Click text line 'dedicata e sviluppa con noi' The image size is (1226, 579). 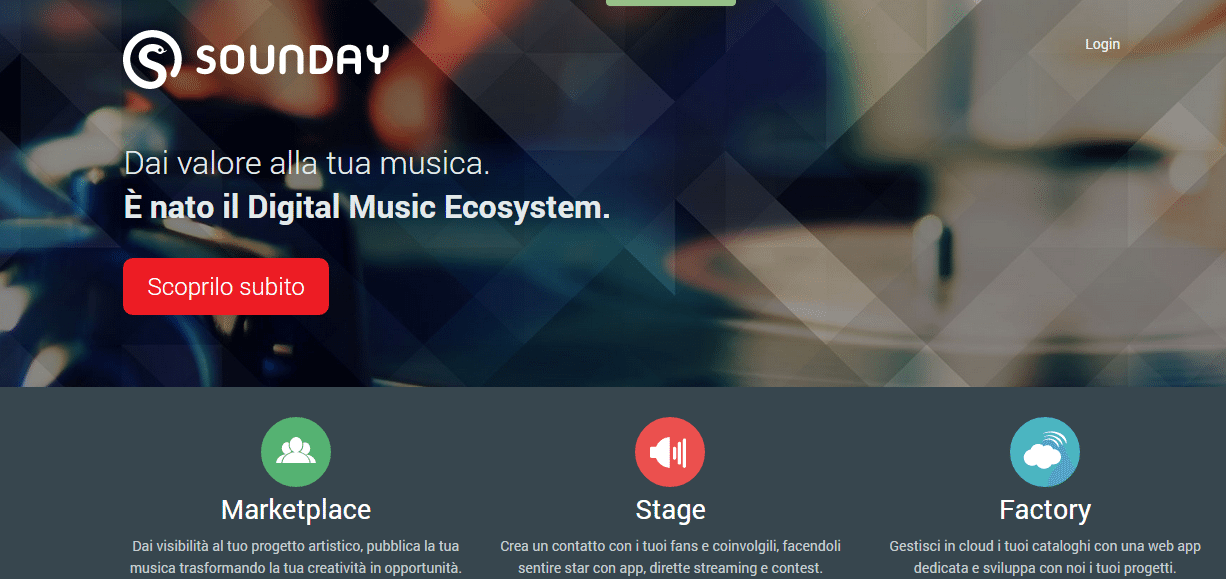pos(1045,568)
